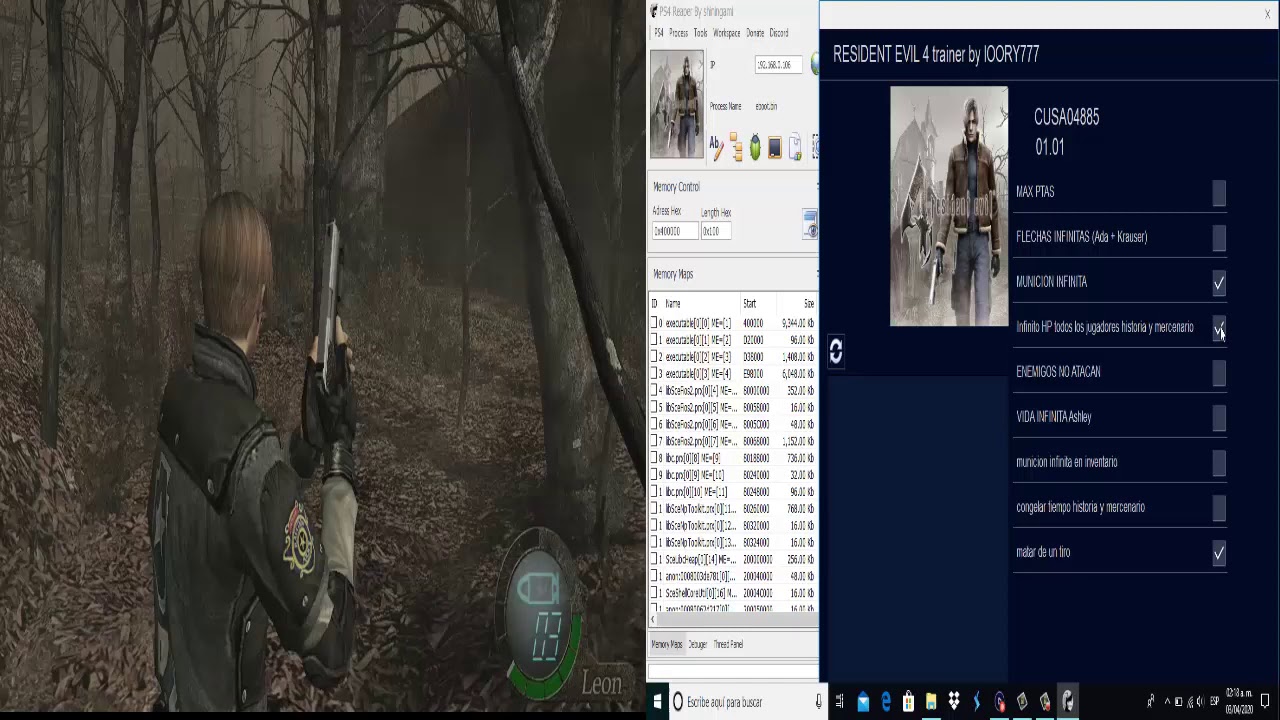This screenshot has width=1280, height=720.
Task: Click the tree structure toolbar icon
Action: (736, 147)
